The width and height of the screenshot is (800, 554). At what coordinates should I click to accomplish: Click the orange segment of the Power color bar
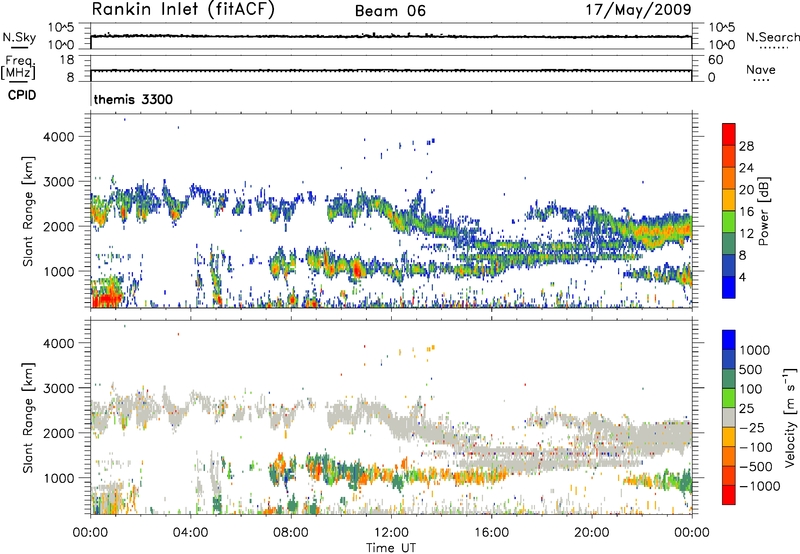point(729,178)
